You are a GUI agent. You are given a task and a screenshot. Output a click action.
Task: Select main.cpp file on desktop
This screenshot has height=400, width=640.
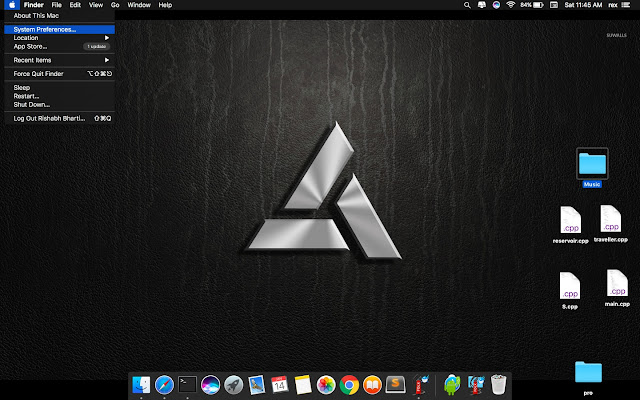[617, 288]
